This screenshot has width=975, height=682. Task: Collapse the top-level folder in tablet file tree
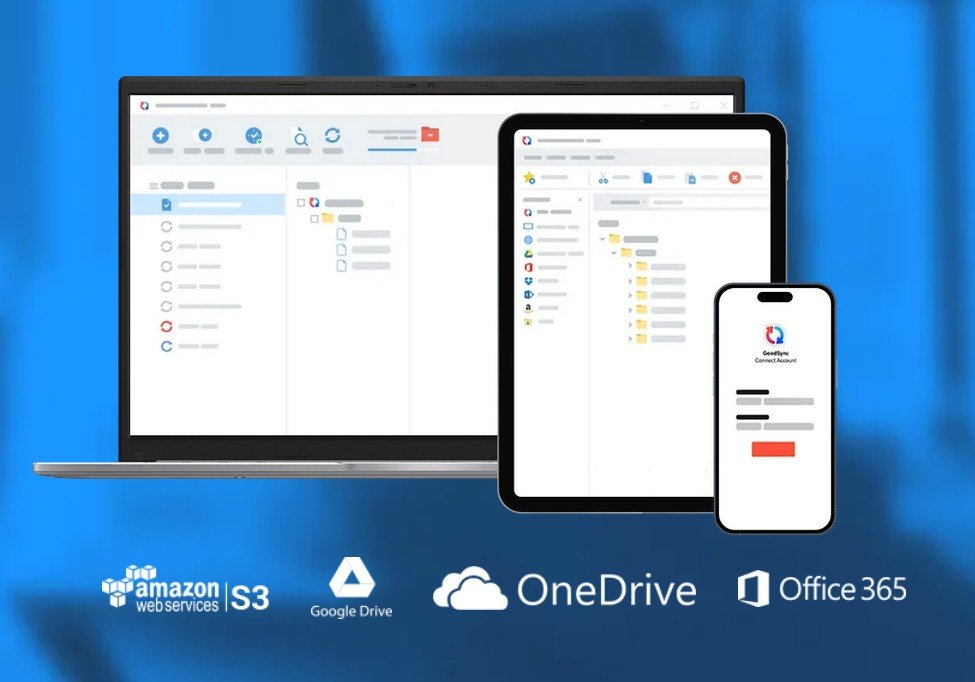point(602,239)
